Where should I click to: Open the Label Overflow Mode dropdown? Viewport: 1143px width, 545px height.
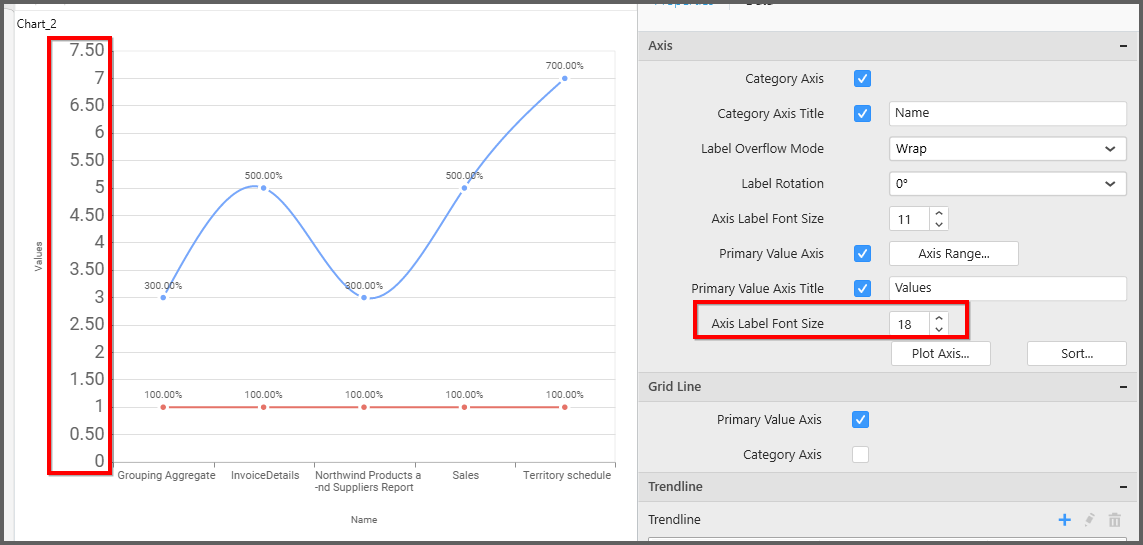(x=1007, y=149)
